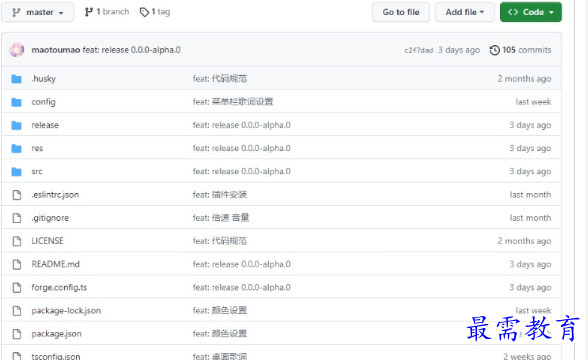This screenshot has width=588, height=360.
Task: Open the green Code dropdown
Action: pyautogui.click(x=531, y=12)
